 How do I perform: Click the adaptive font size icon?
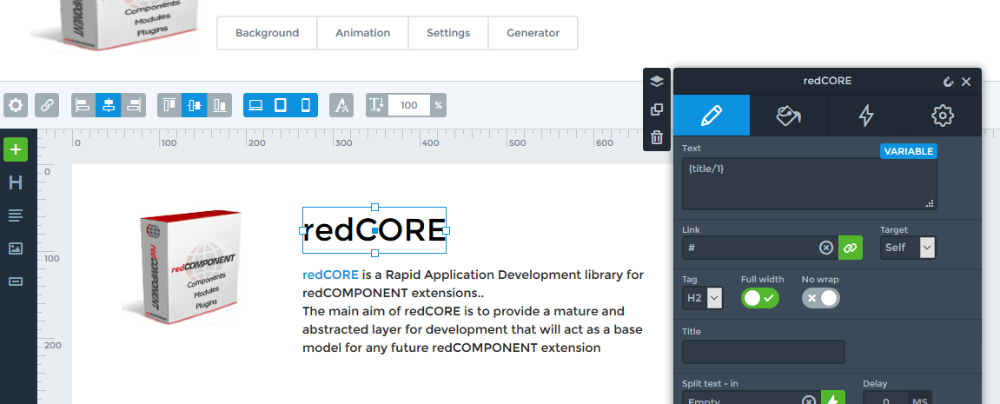pyautogui.click(x=341, y=105)
